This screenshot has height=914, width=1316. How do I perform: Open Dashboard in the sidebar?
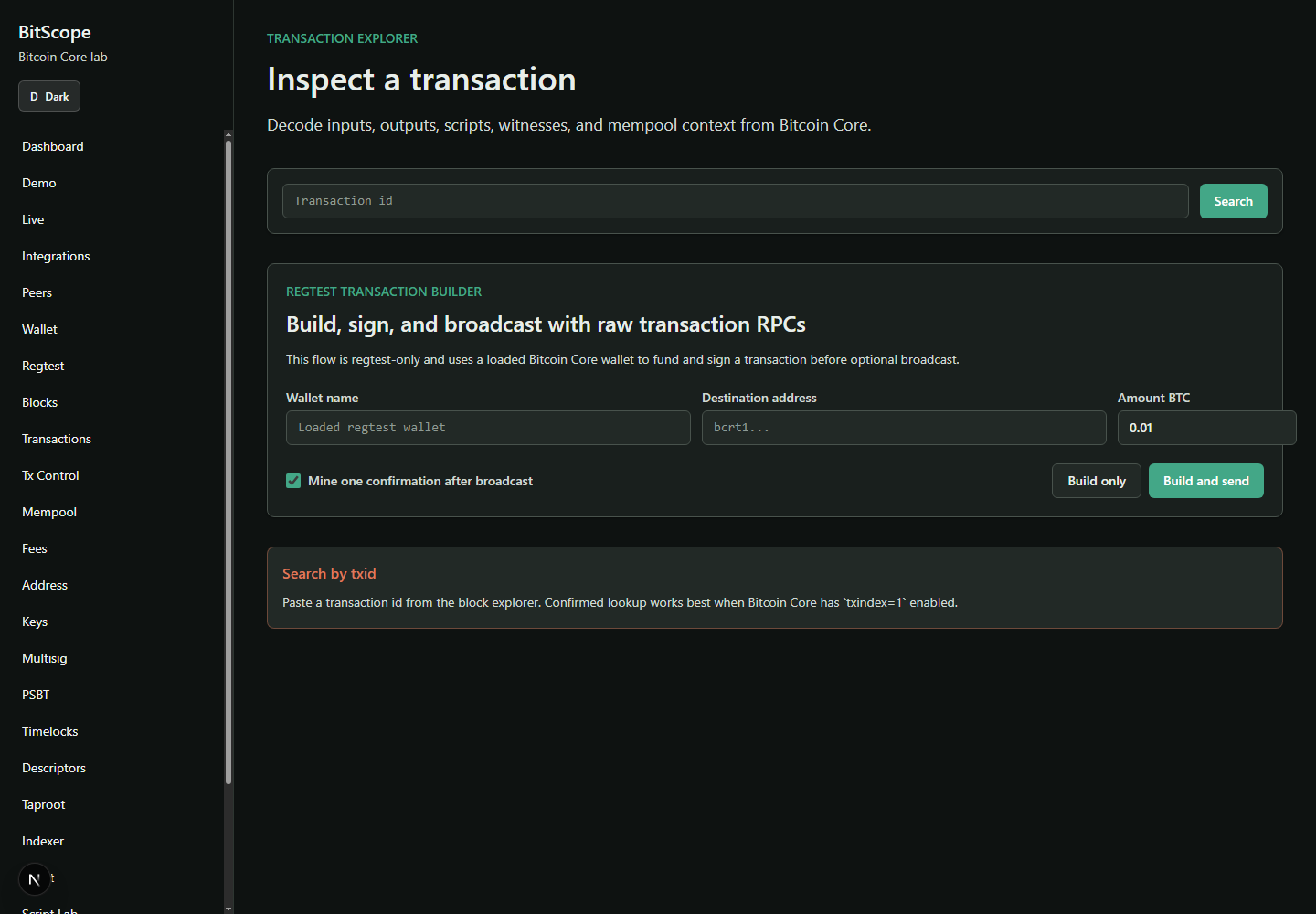[53, 146]
